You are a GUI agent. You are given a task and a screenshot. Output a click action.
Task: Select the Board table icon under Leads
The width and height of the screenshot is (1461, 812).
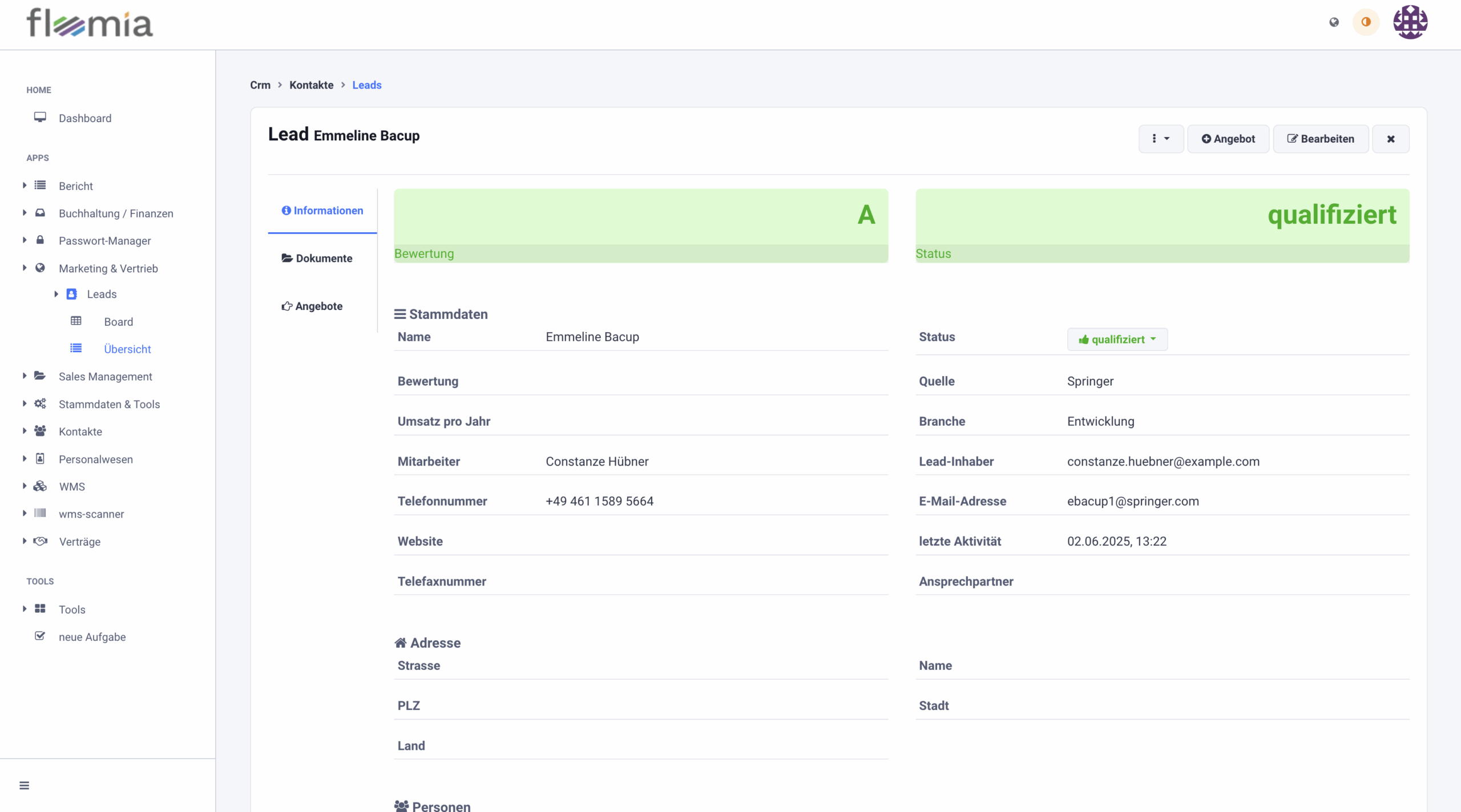[x=76, y=321]
